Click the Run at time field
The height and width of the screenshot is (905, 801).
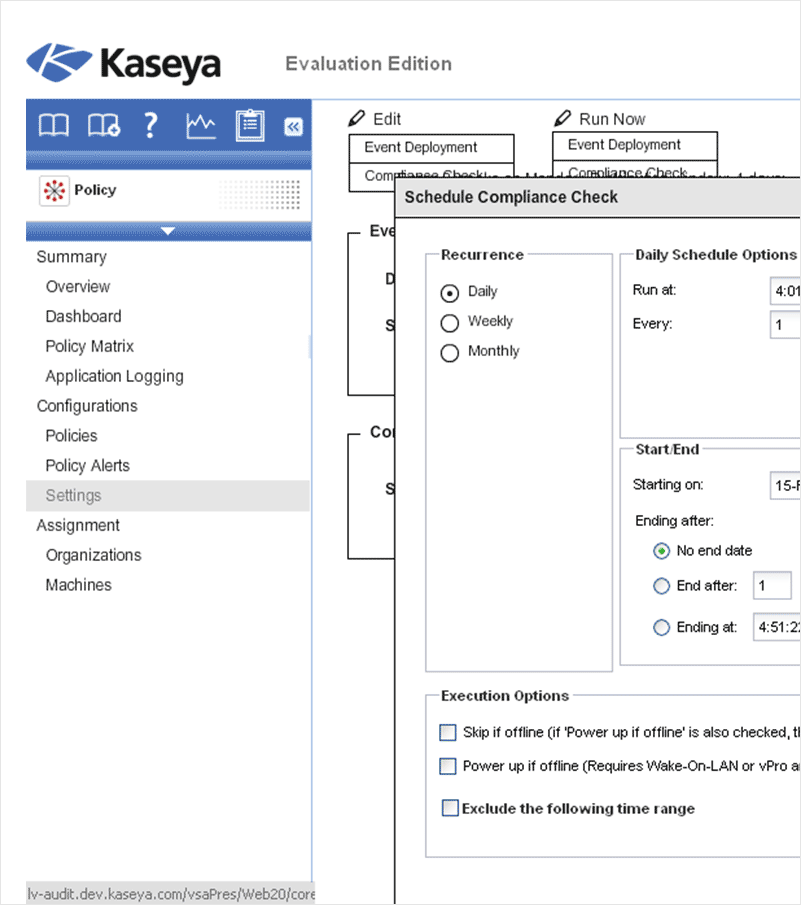(x=785, y=291)
